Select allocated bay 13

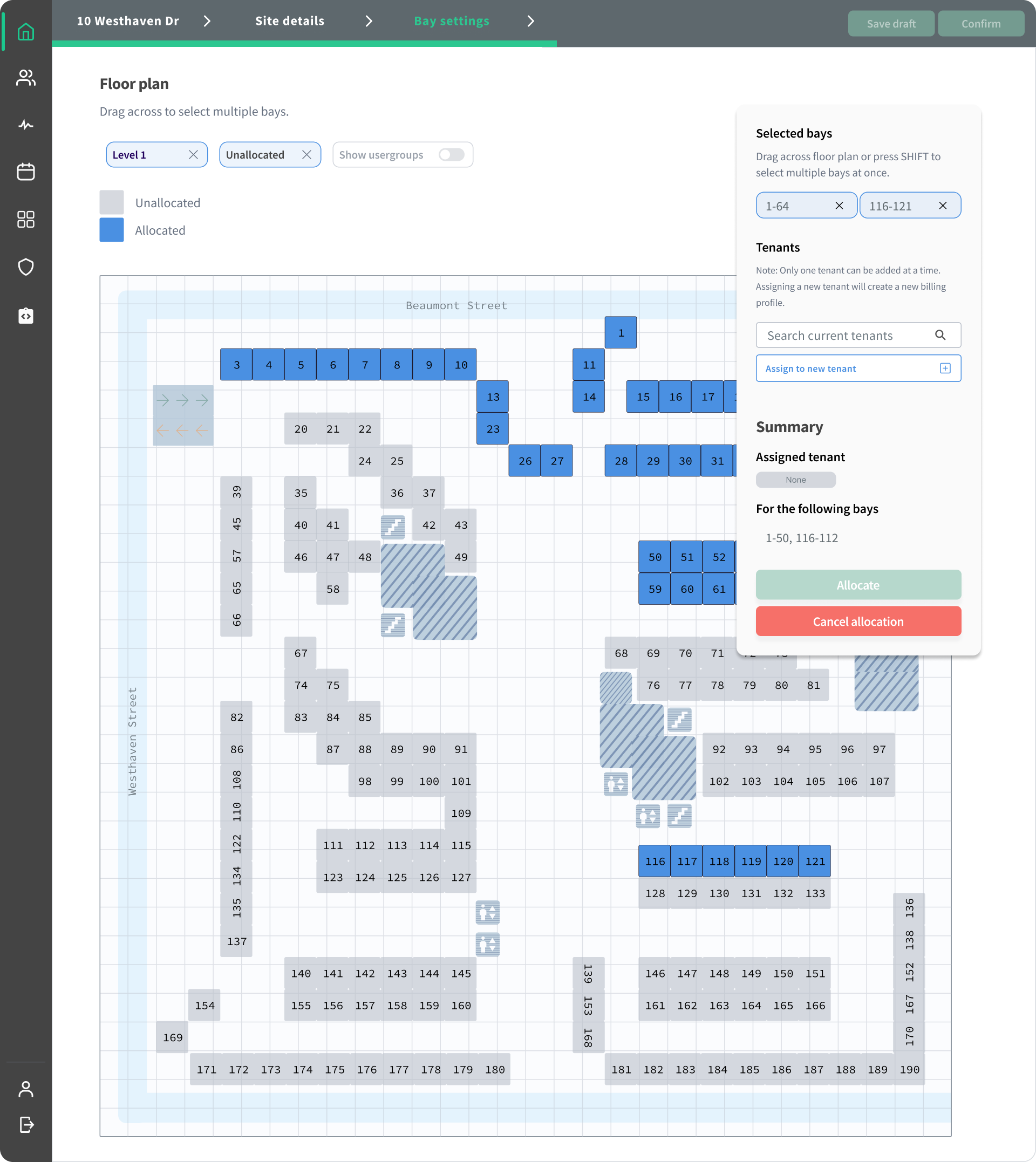pos(493,397)
